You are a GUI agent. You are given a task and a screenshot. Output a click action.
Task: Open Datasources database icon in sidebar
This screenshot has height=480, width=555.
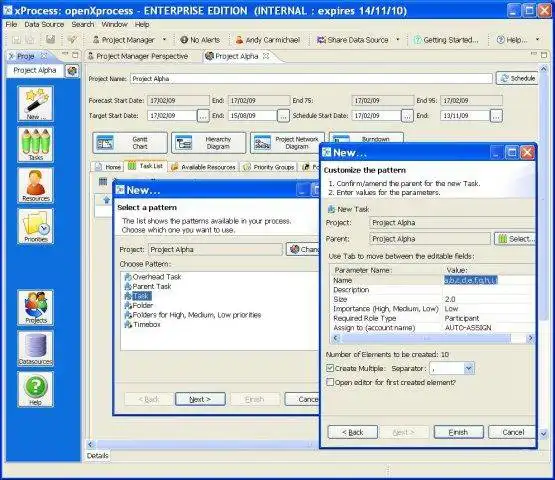tap(35, 348)
